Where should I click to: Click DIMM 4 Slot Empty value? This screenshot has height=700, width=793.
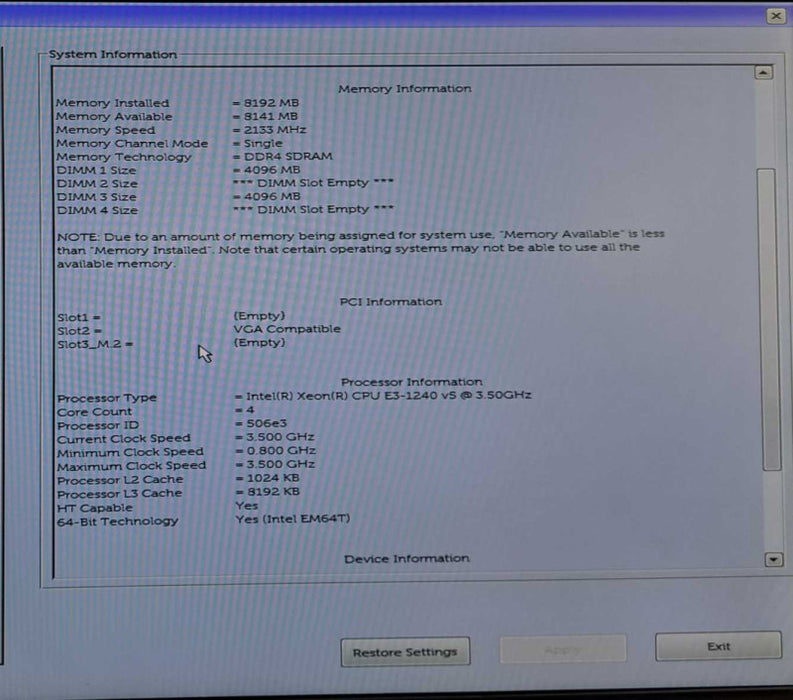[x=313, y=209]
